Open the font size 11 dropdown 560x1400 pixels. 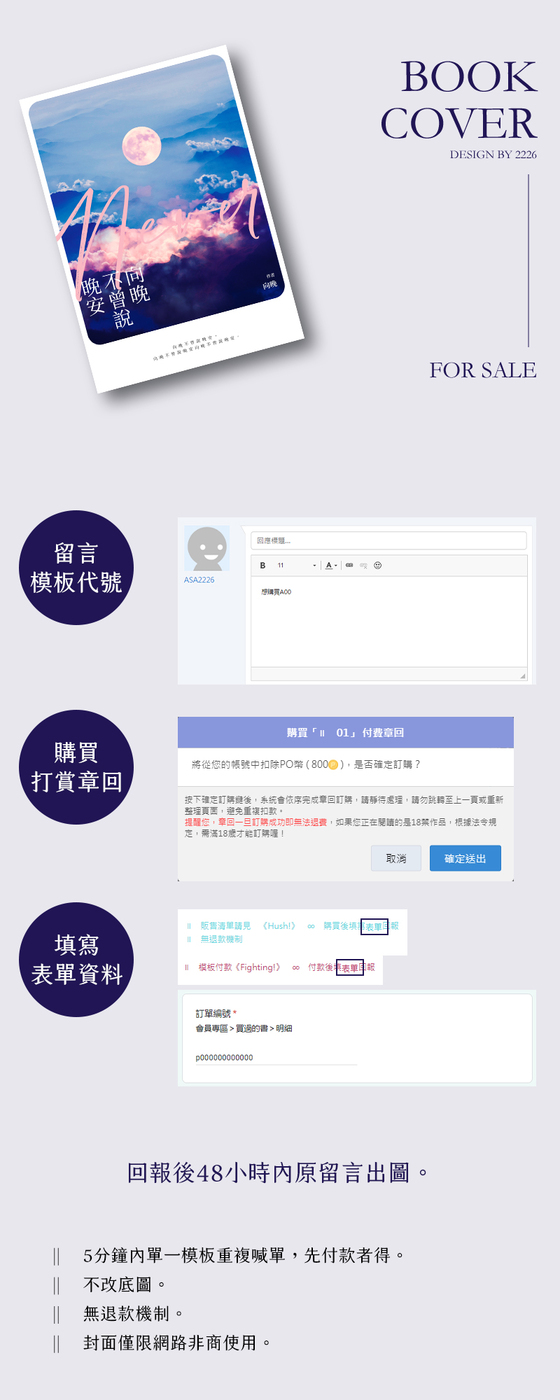297,565
